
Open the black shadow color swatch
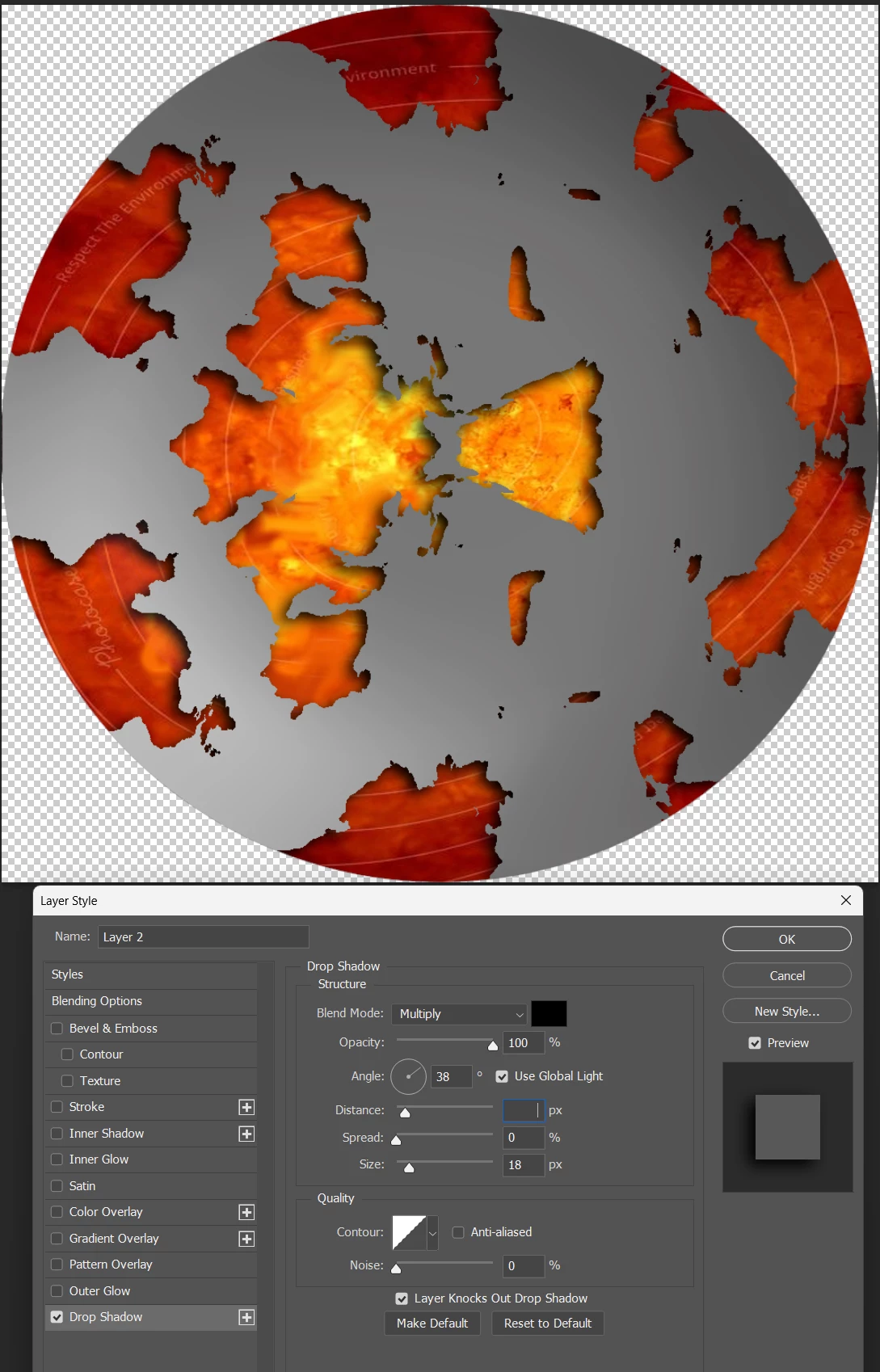point(549,1013)
